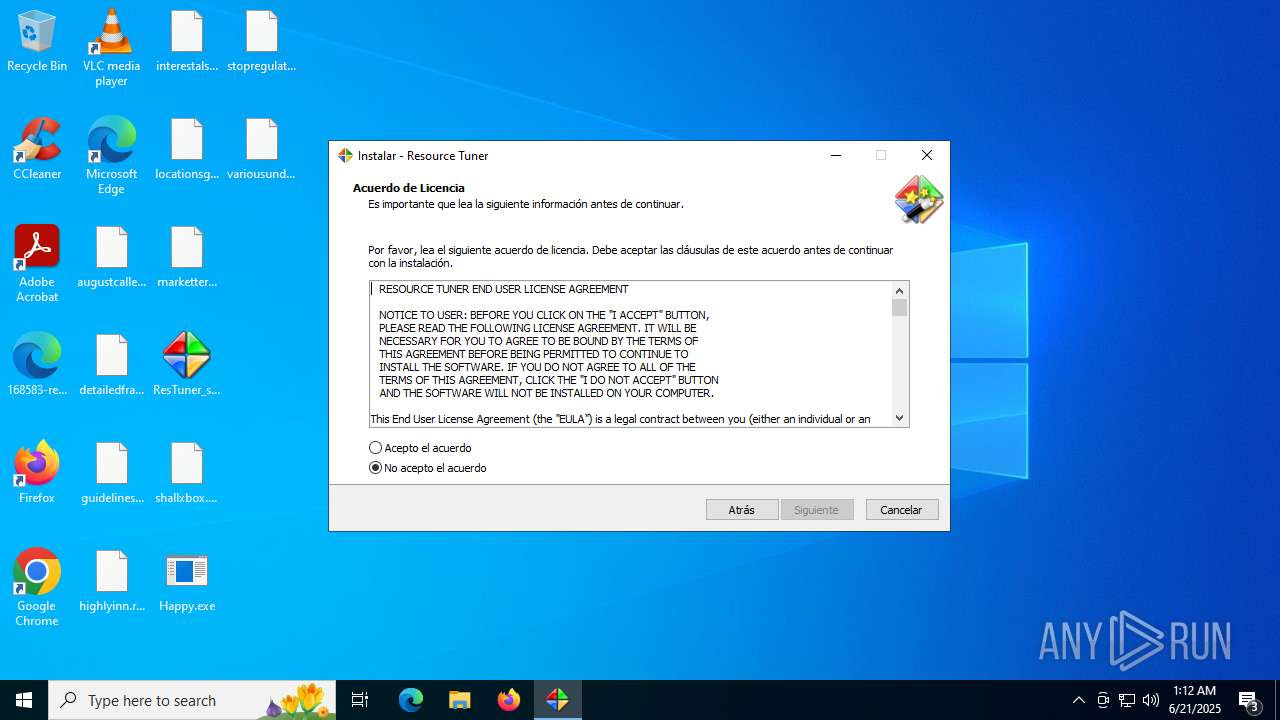1280x720 pixels.
Task: Click the Resource Tuner logo in header
Action: point(919,199)
